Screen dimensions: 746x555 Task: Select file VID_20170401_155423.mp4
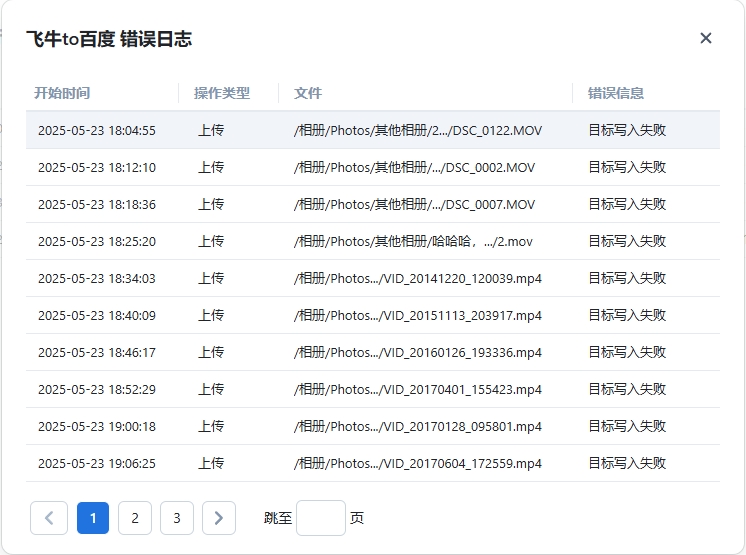click(418, 389)
